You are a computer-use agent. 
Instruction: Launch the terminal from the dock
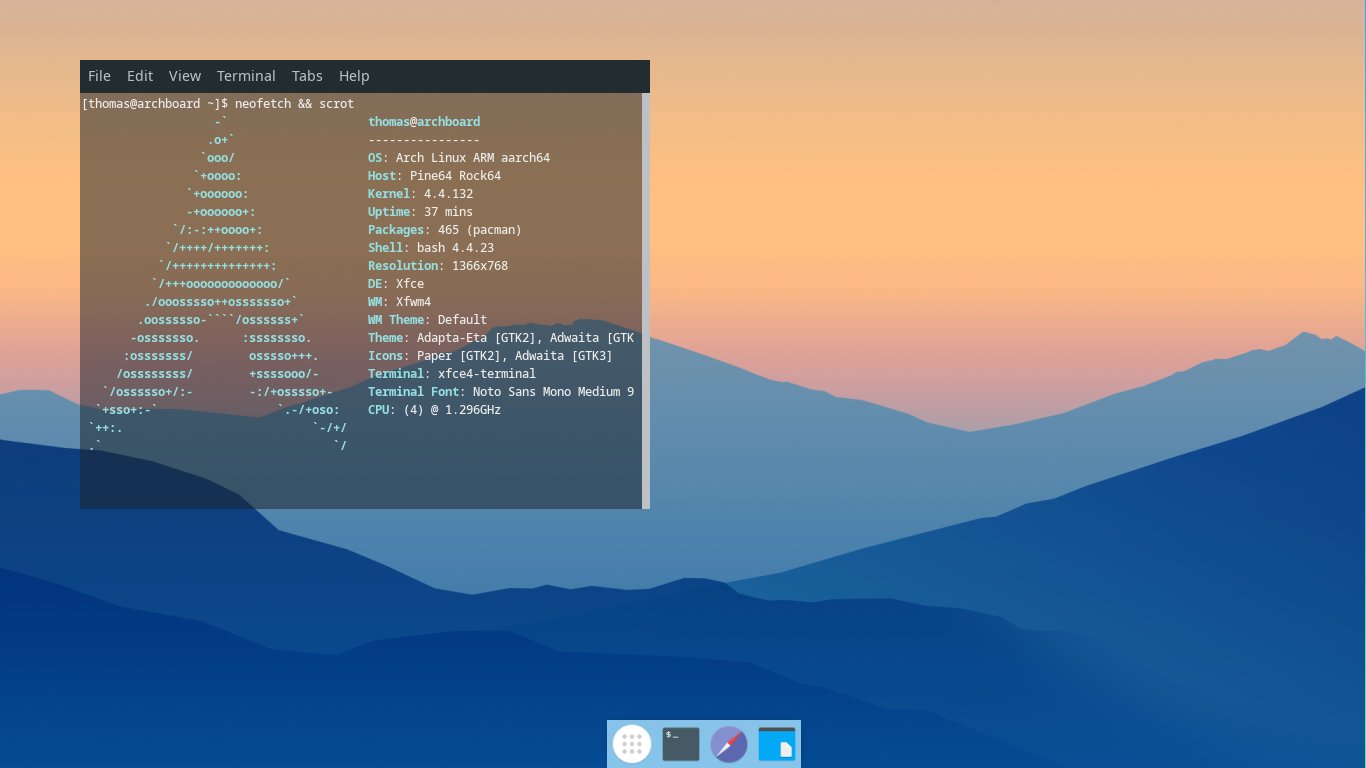681,744
